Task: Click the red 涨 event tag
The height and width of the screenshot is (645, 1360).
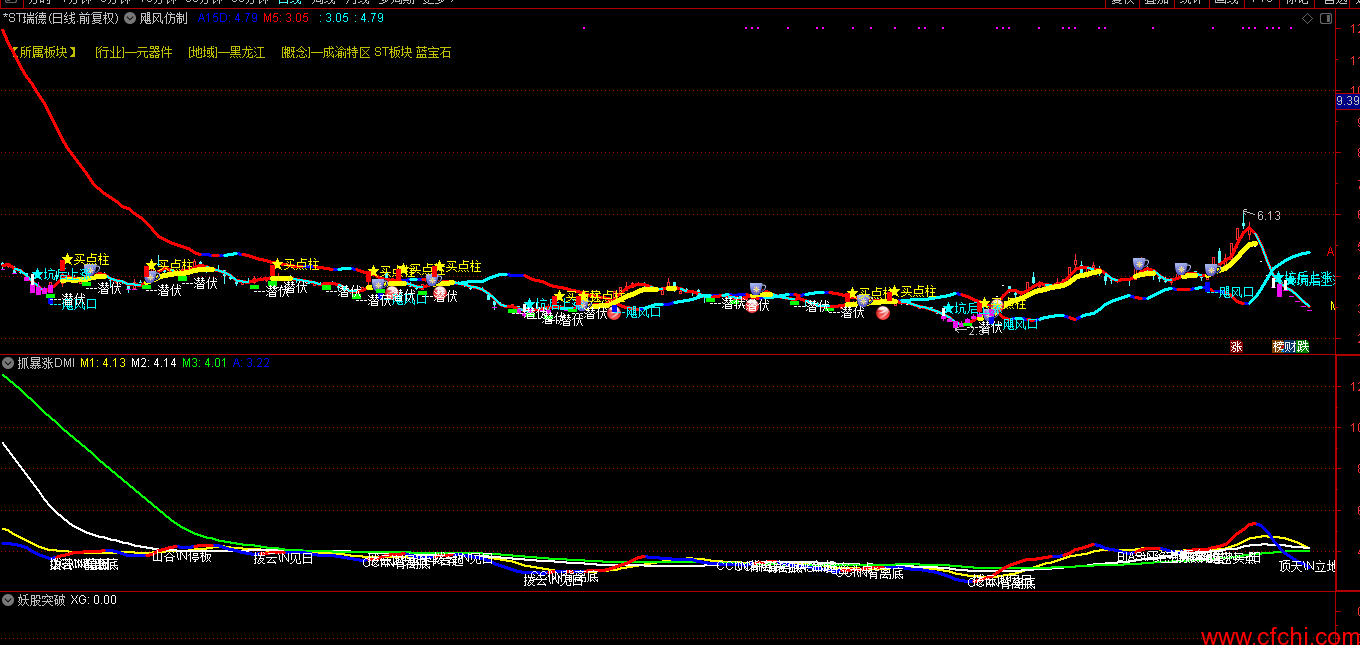Action: pos(1236,346)
